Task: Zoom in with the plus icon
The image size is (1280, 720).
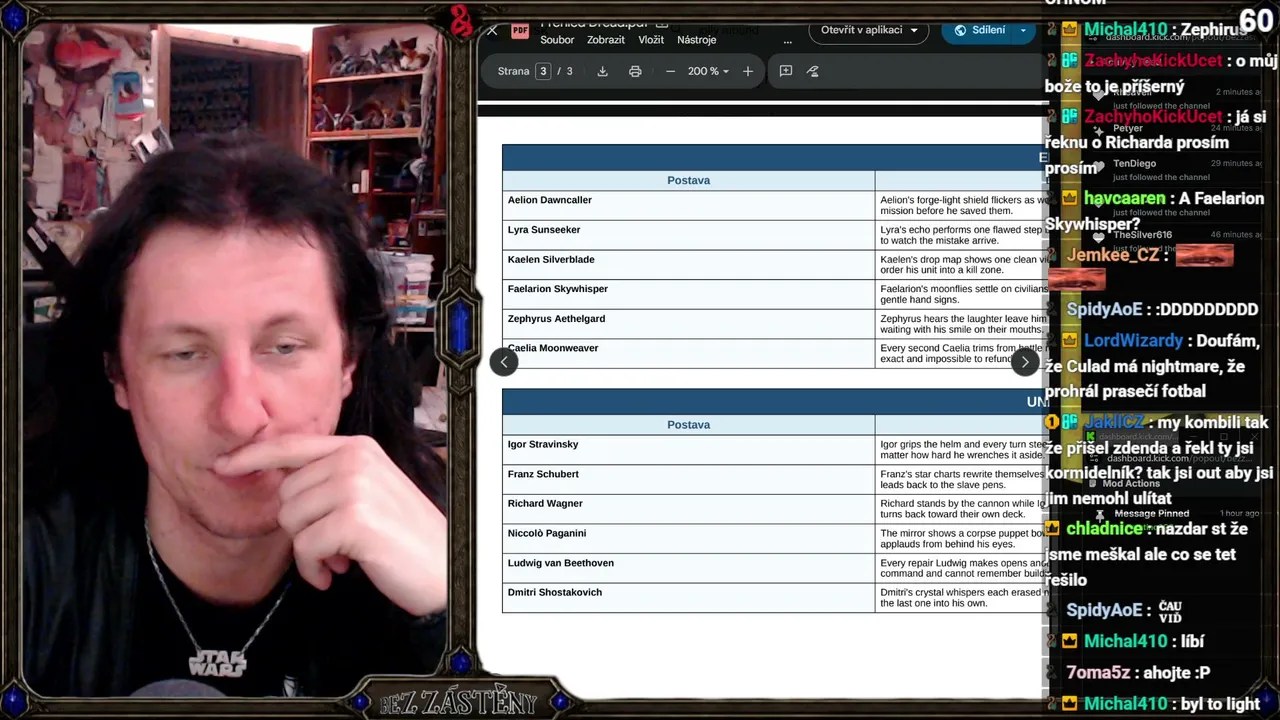Action: pyautogui.click(x=748, y=71)
